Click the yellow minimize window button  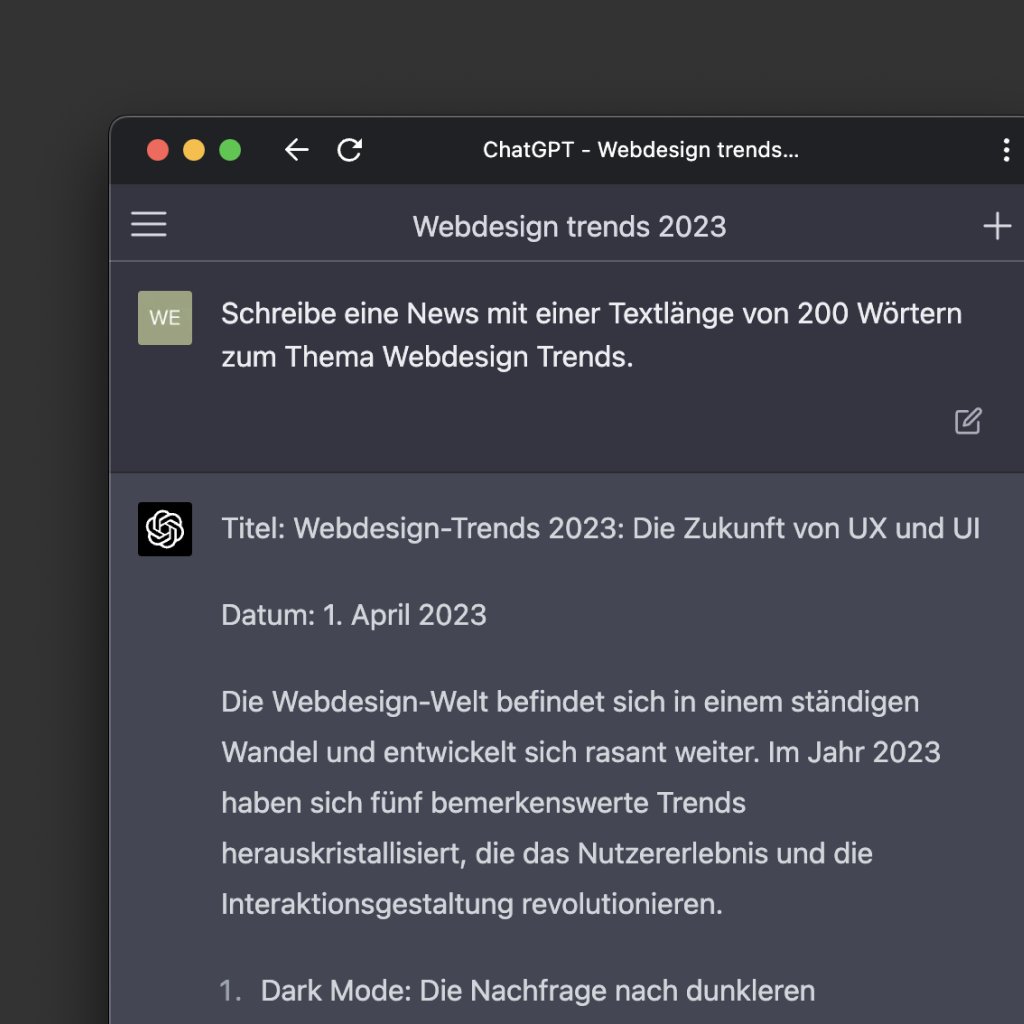[x=194, y=150]
